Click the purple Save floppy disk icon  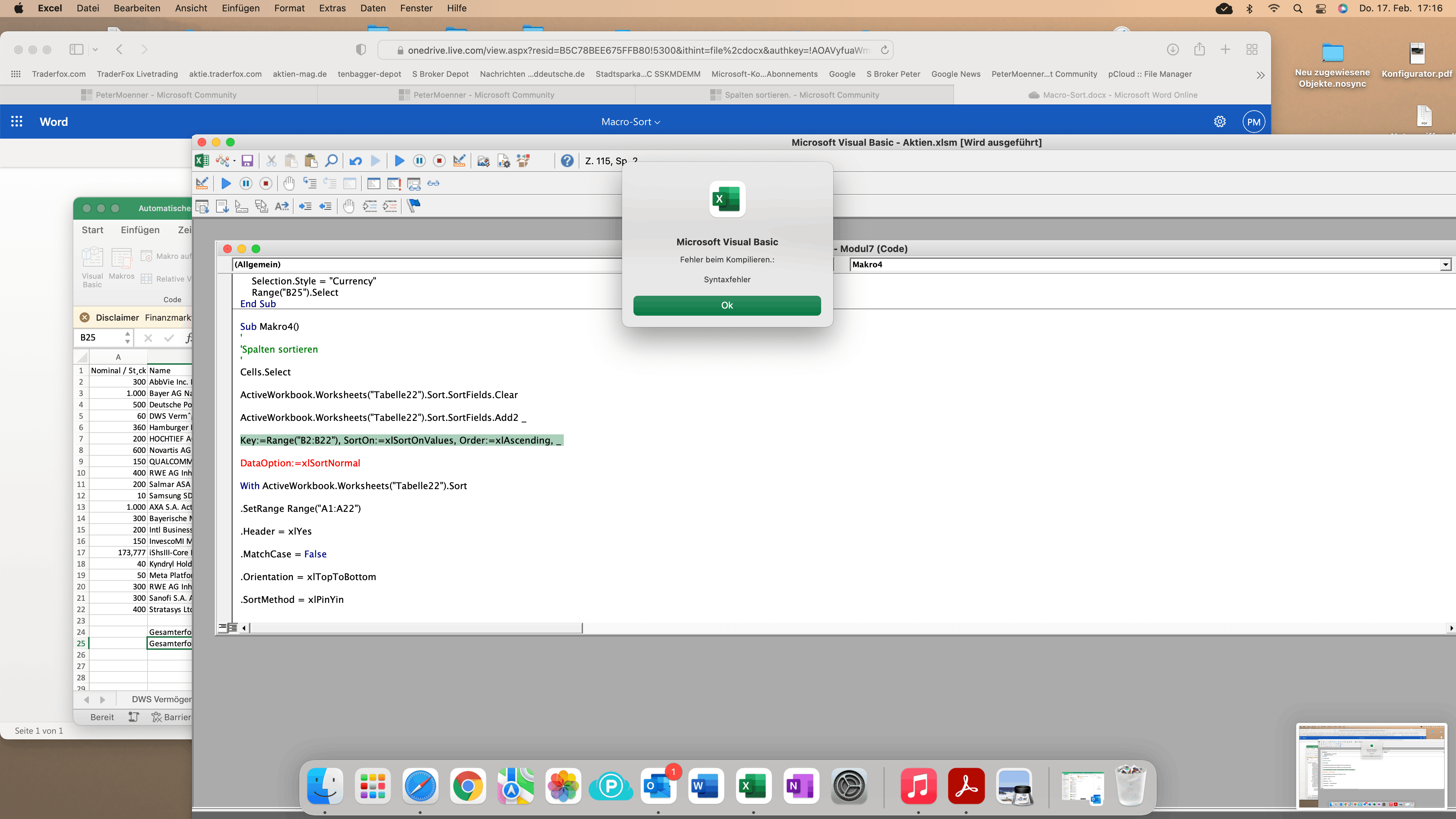[x=247, y=161]
